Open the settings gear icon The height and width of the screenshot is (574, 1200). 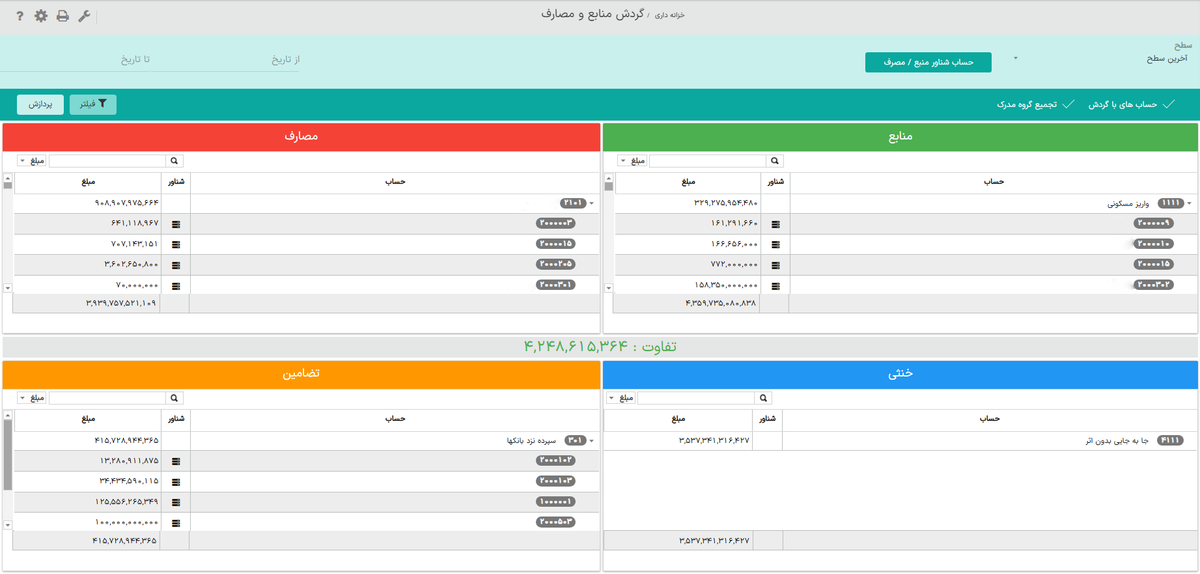[41, 16]
